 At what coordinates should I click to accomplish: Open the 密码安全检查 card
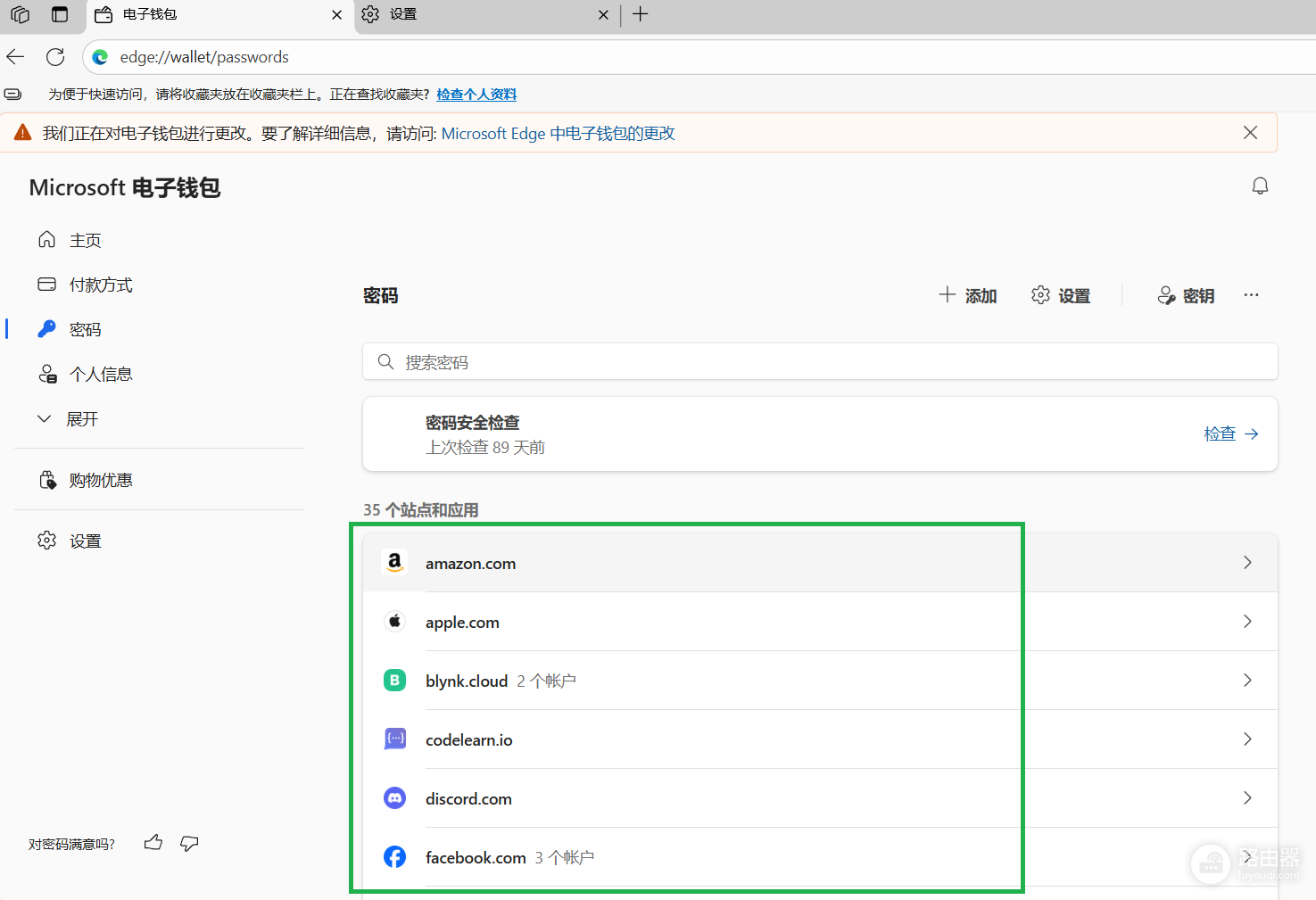820,433
